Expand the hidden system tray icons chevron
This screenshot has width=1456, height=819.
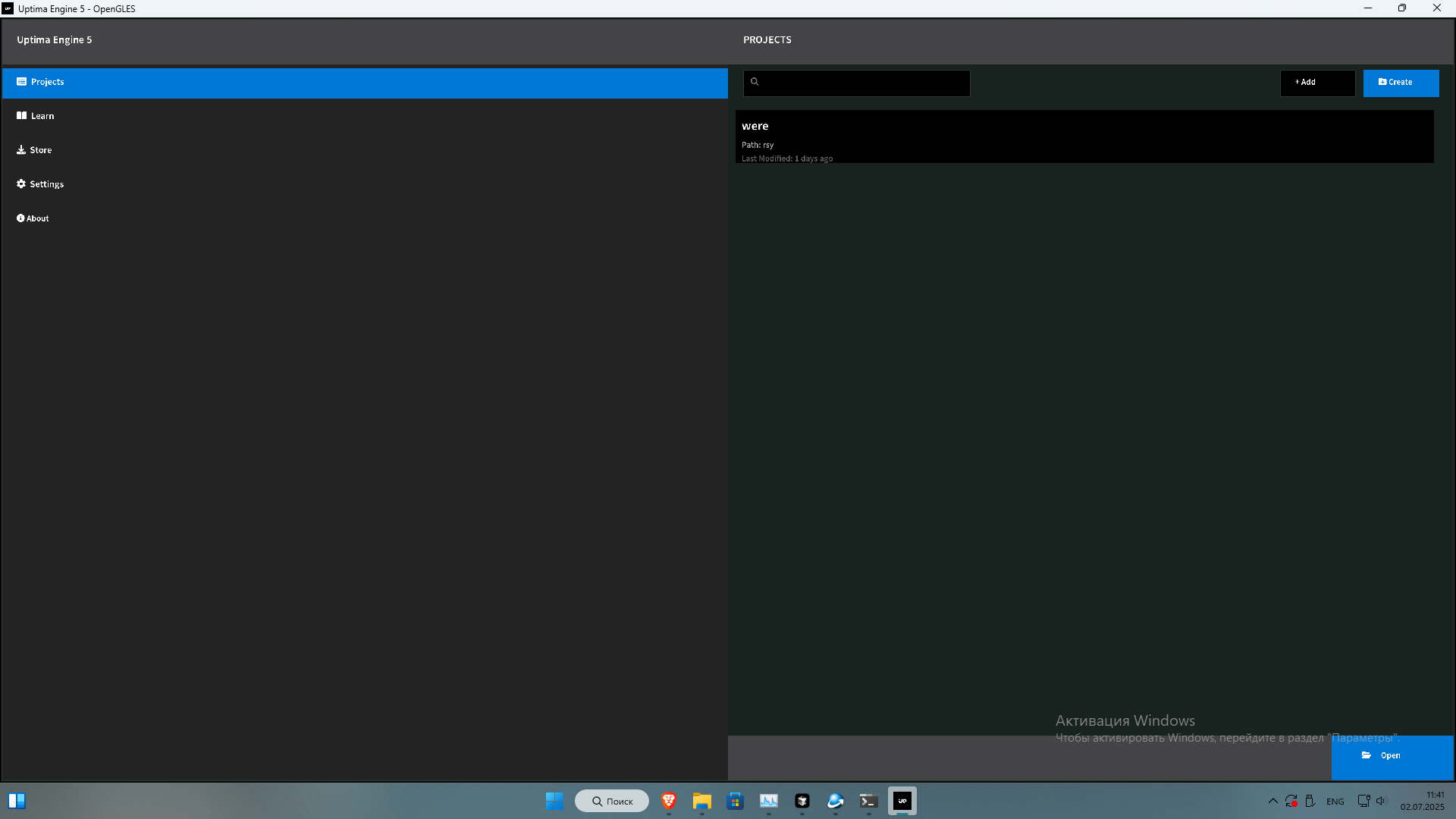(x=1273, y=801)
